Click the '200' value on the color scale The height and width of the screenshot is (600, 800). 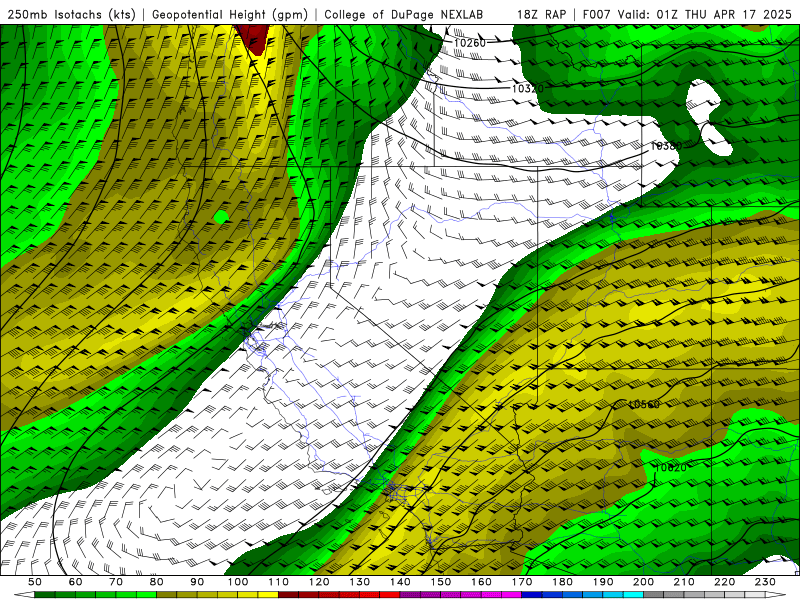[x=643, y=582]
